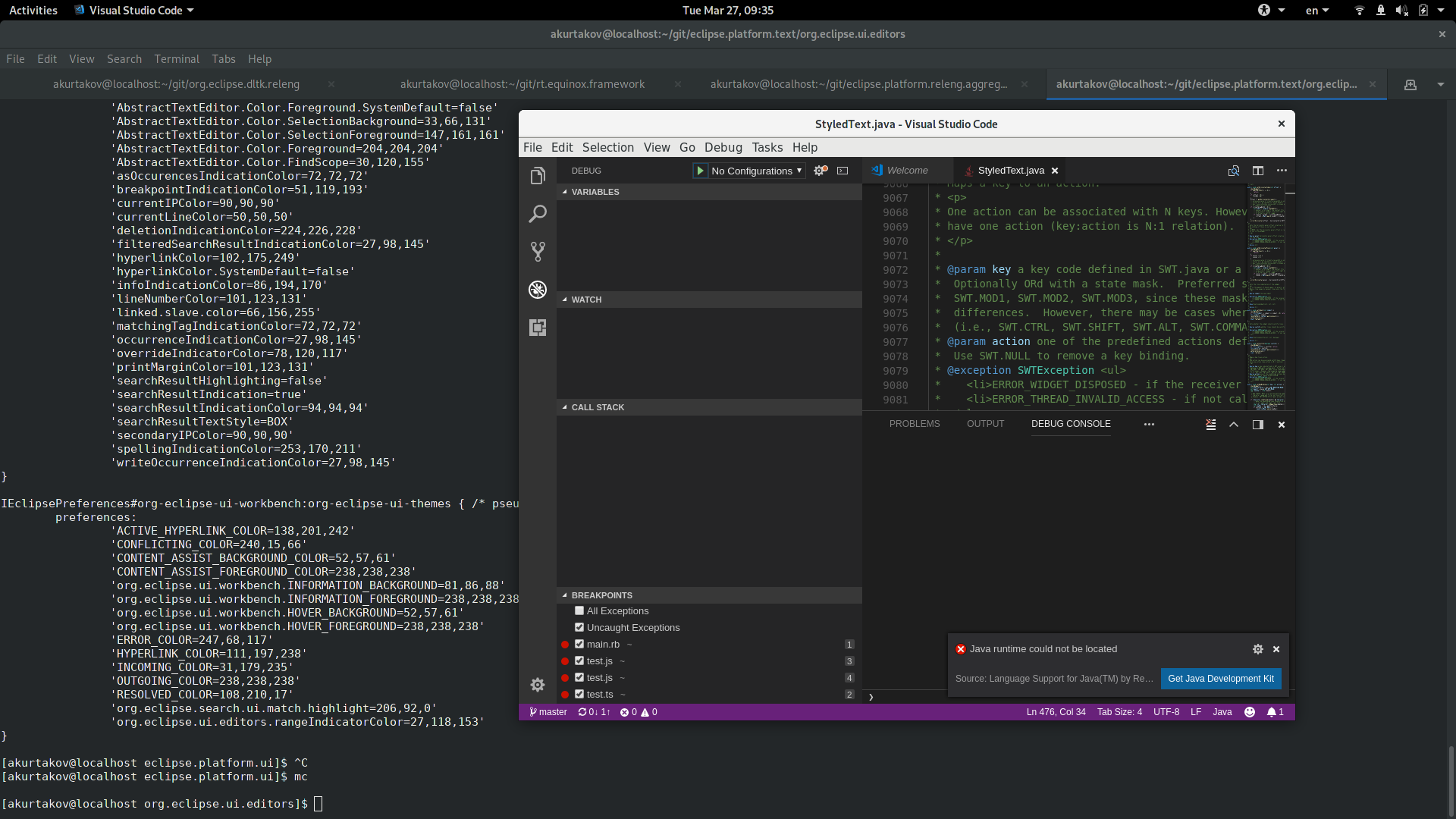Viewport: 1456px width, 819px height.
Task: Open notifications bell in status bar
Action: click(x=1275, y=712)
